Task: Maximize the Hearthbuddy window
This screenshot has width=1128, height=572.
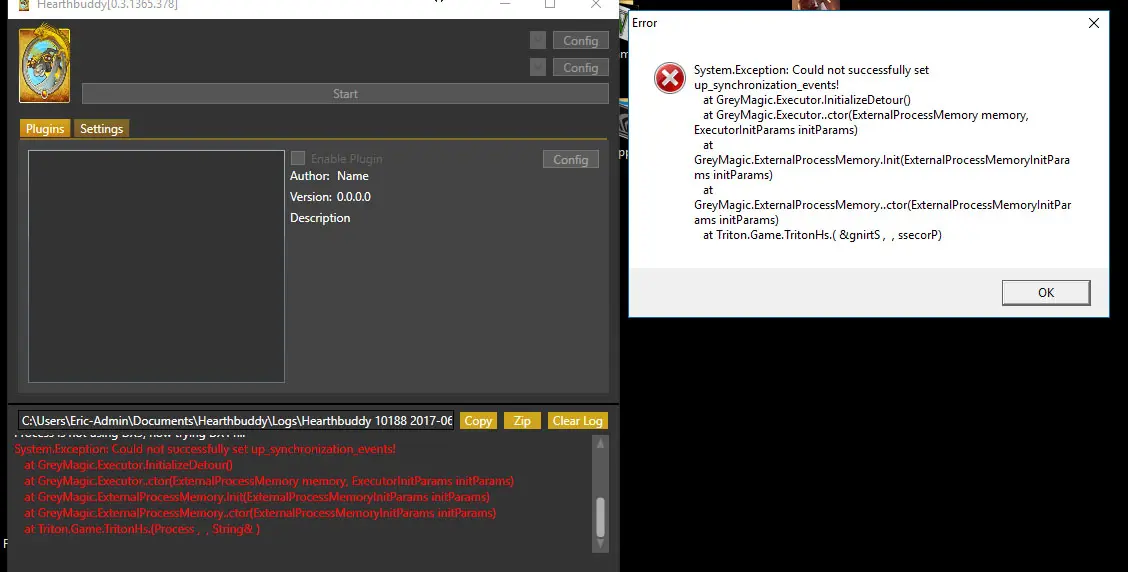Action: click(x=550, y=4)
